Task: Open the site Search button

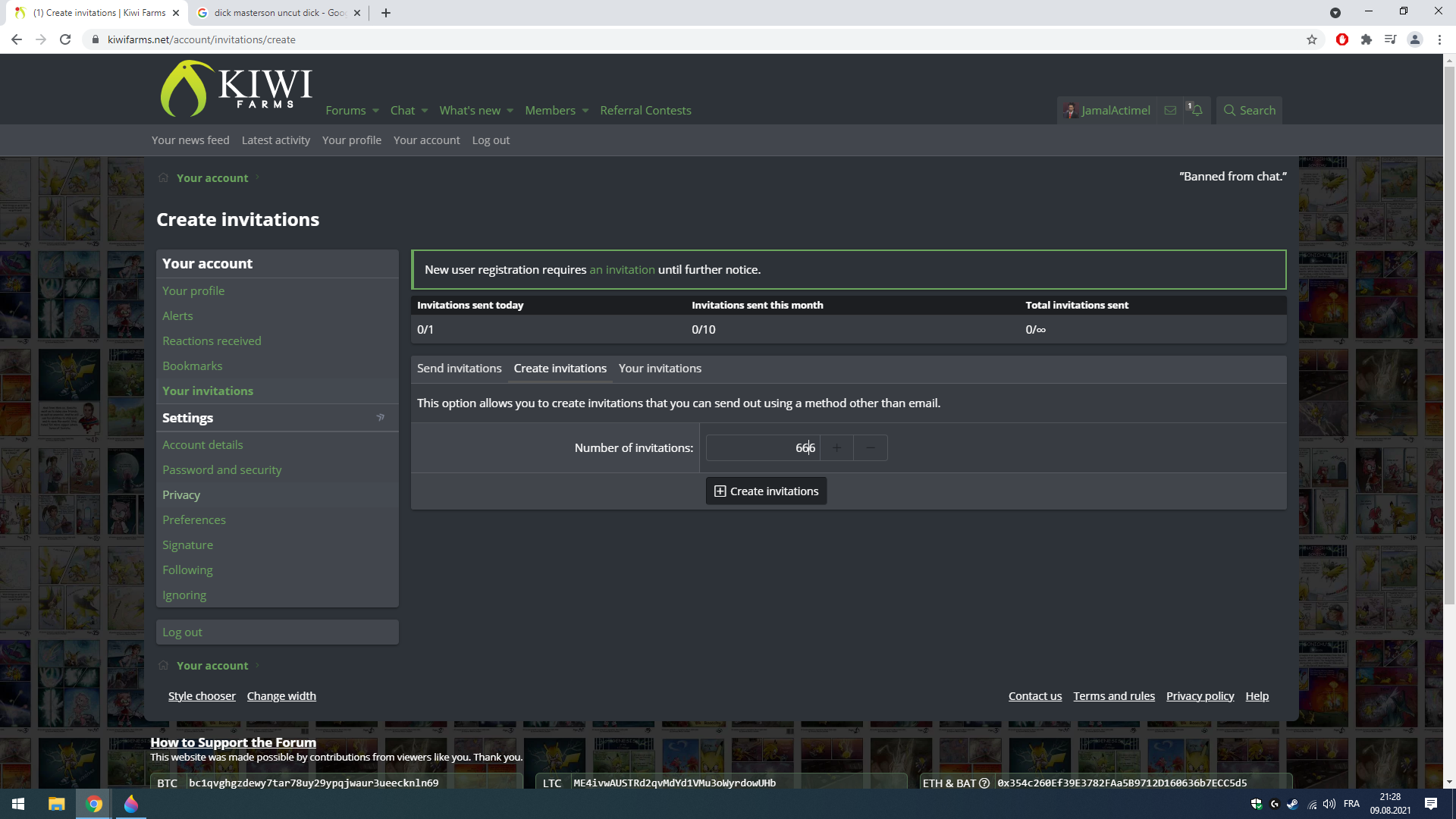Action: pyautogui.click(x=1250, y=111)
